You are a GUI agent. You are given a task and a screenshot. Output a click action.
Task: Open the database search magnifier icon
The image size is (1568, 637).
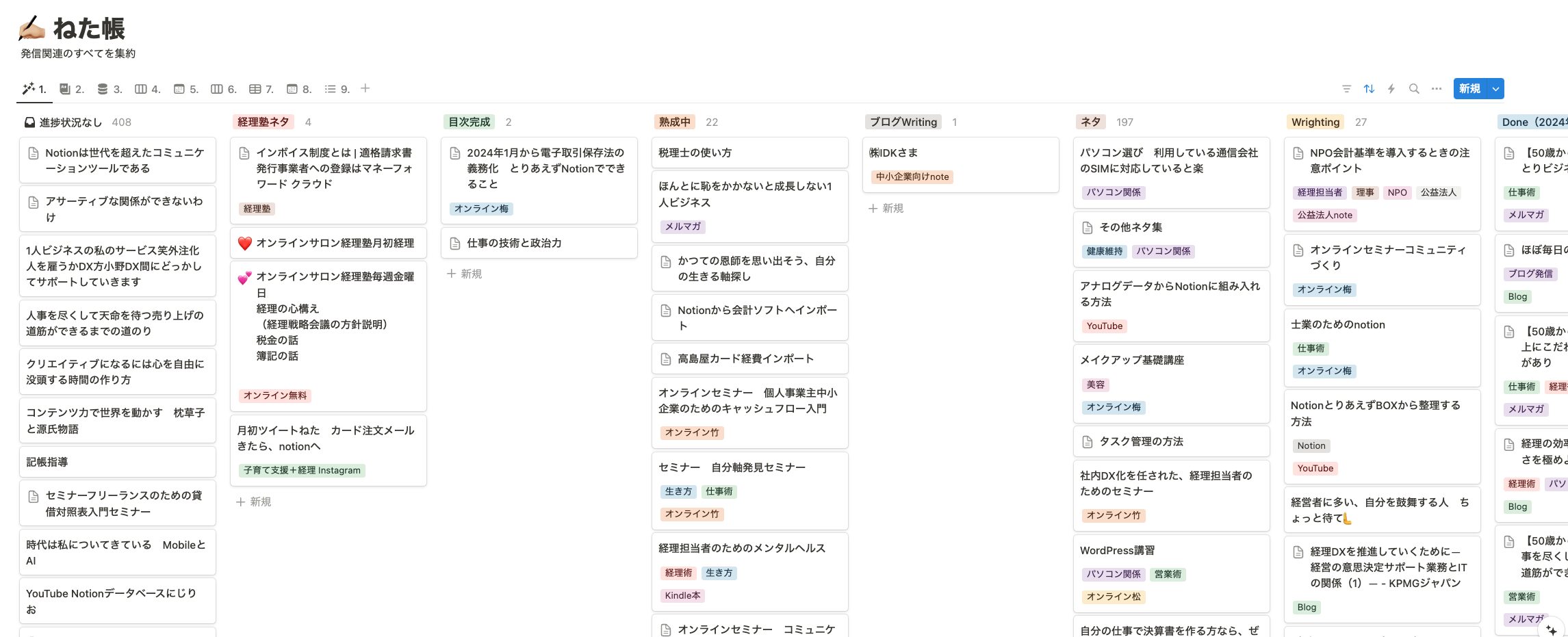[1414, 89]
